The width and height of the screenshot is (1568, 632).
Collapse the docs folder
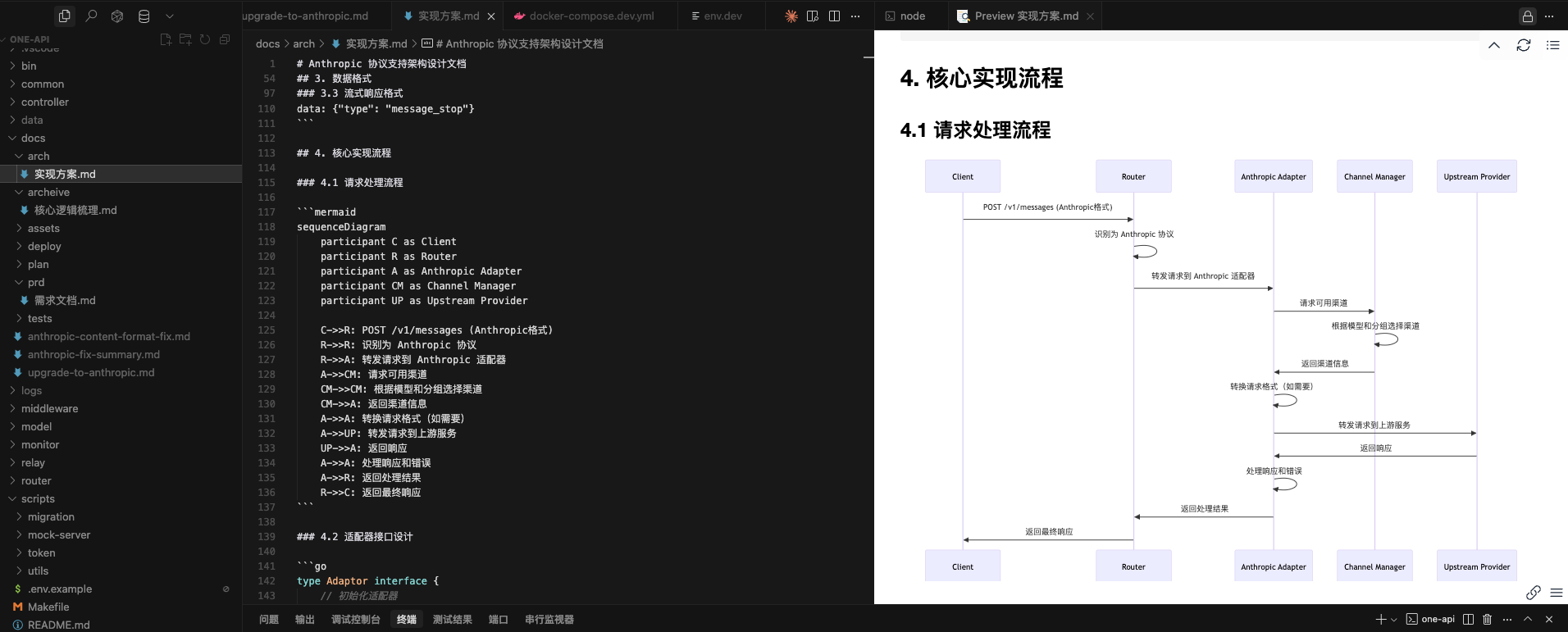[x=33, y=138]
